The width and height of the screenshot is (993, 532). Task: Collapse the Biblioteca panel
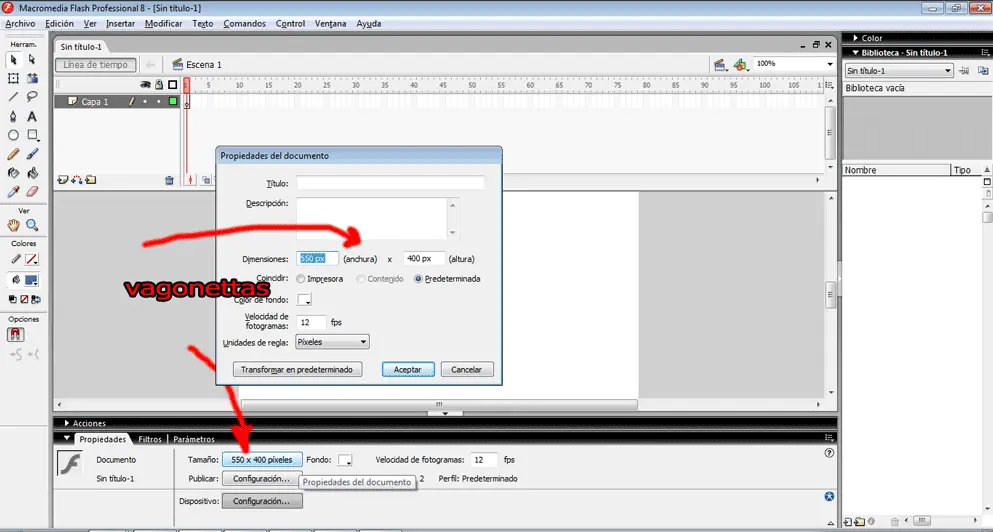tap(856, 53)
